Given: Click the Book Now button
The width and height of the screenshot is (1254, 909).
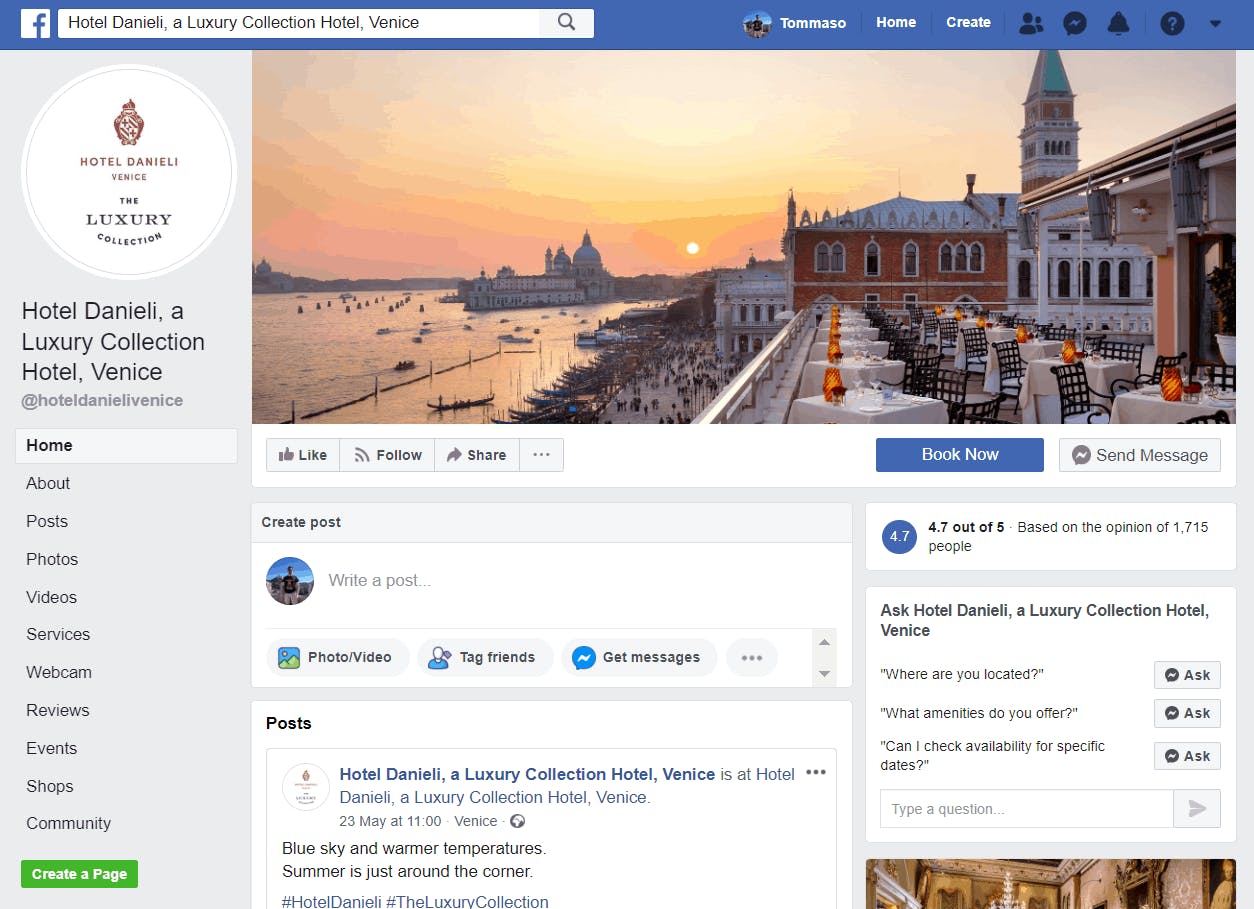Looking at the screenshot, I should pyautogui.click(x=960, y=454).
